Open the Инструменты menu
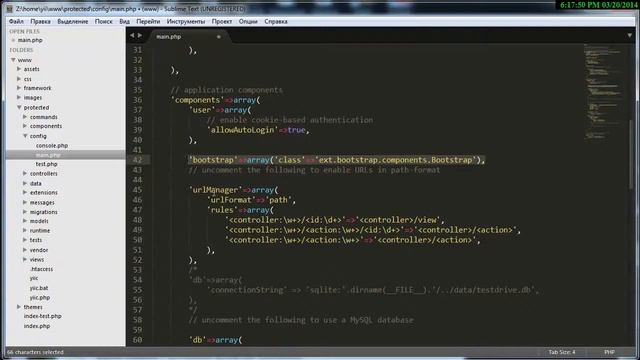 click(186, 21)
